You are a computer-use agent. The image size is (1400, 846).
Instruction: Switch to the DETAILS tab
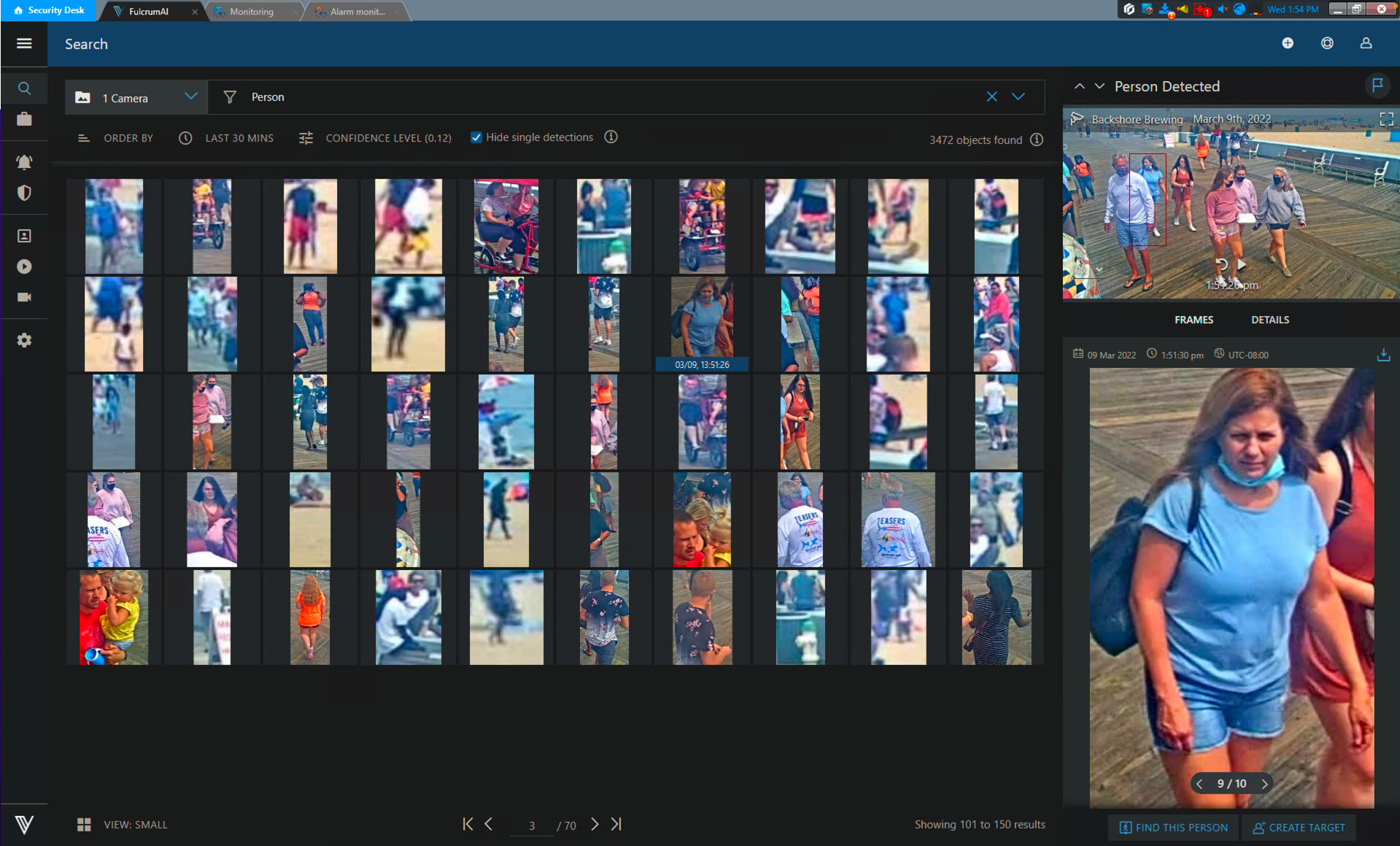tap(1269, 319)
